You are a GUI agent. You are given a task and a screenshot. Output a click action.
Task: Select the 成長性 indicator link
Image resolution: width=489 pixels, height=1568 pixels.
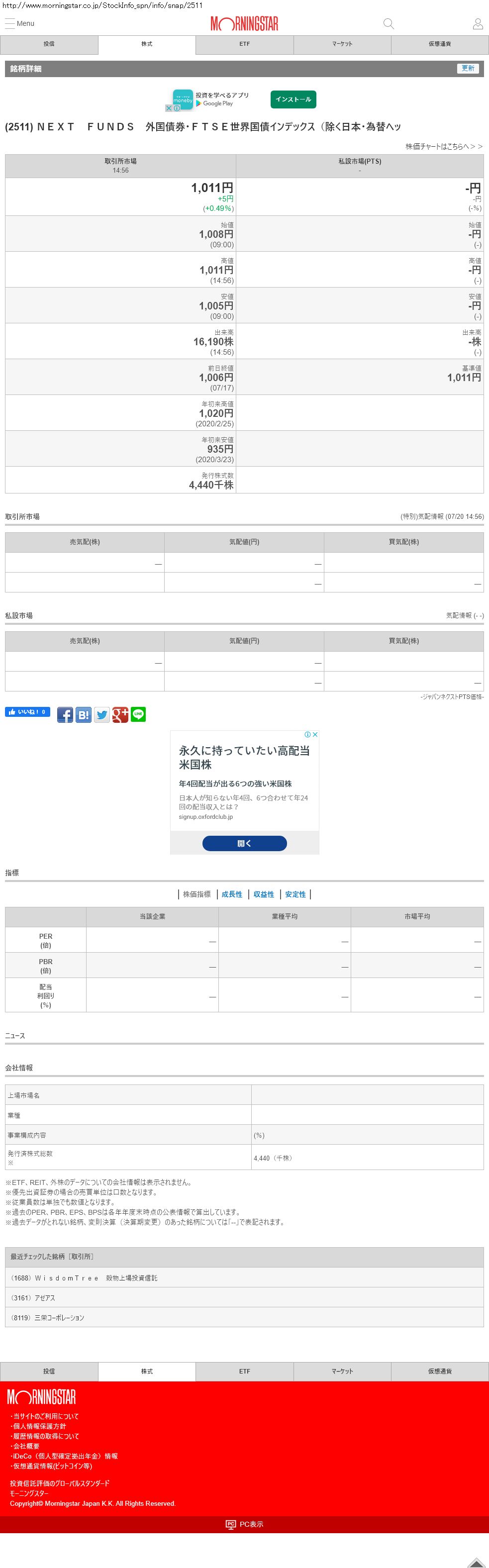(231, 894)
